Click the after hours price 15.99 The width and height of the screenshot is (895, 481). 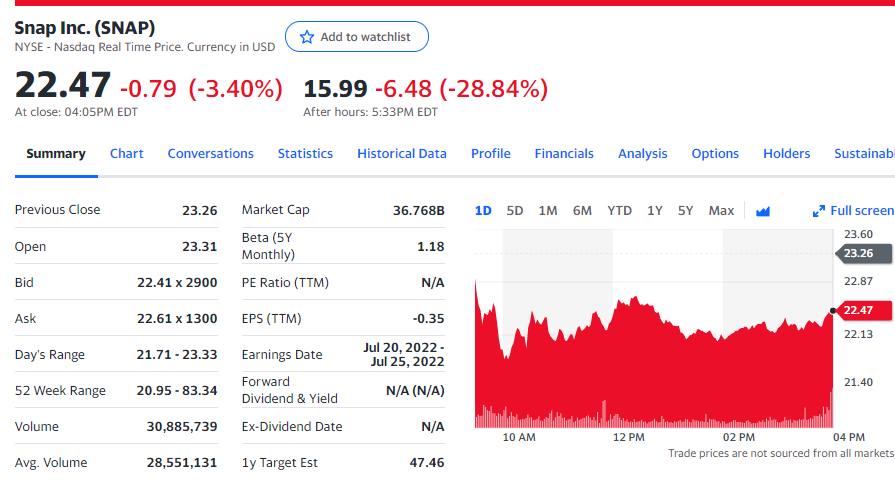point(335,88)
